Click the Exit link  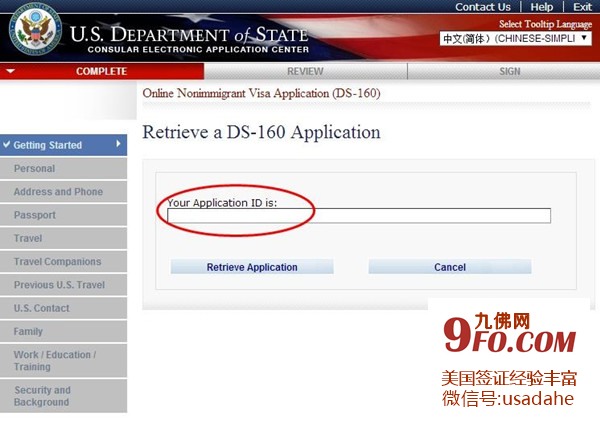(x=582, y=7)
